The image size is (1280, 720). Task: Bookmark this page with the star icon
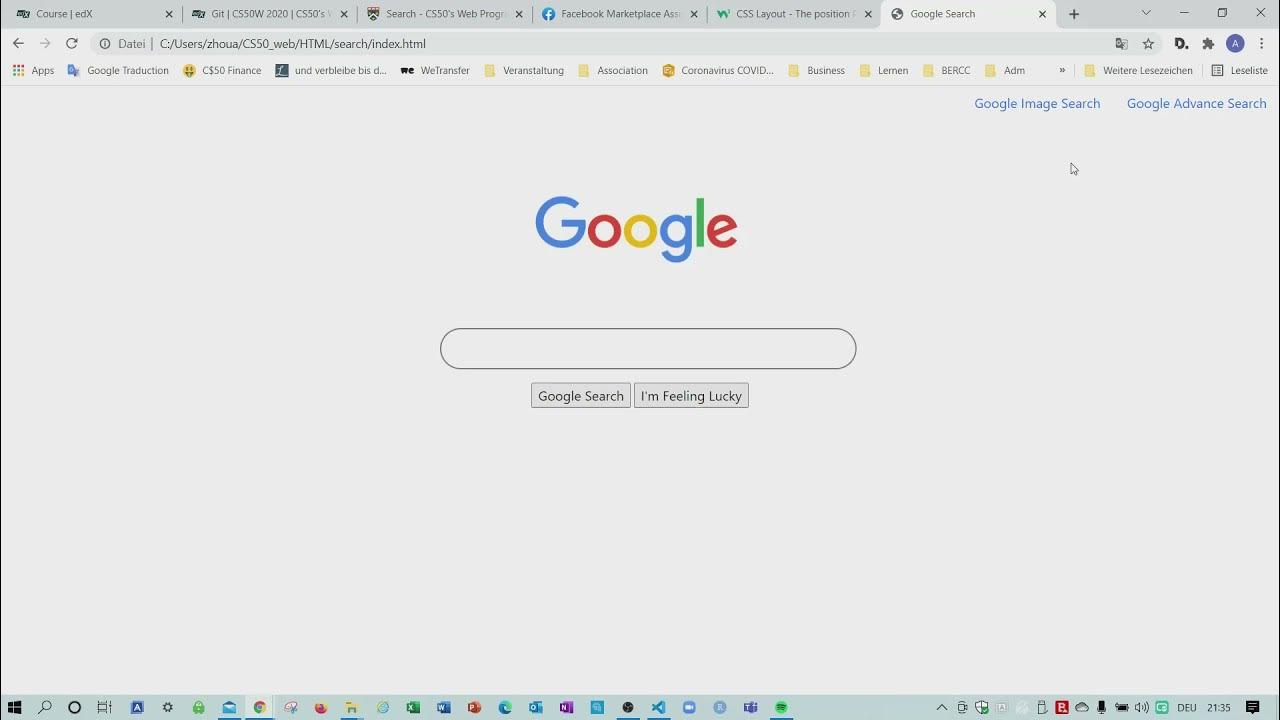click(1148, 44)
